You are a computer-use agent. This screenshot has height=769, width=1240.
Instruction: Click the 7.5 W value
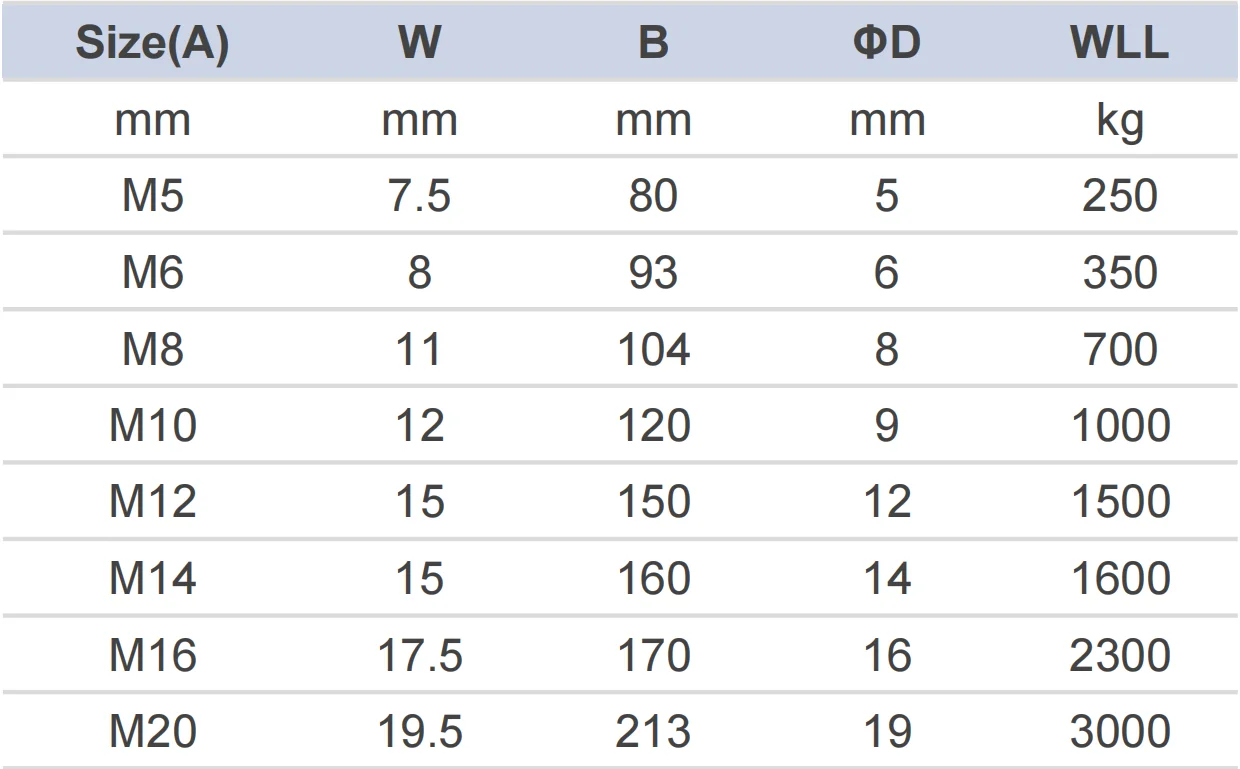[419, 197]
